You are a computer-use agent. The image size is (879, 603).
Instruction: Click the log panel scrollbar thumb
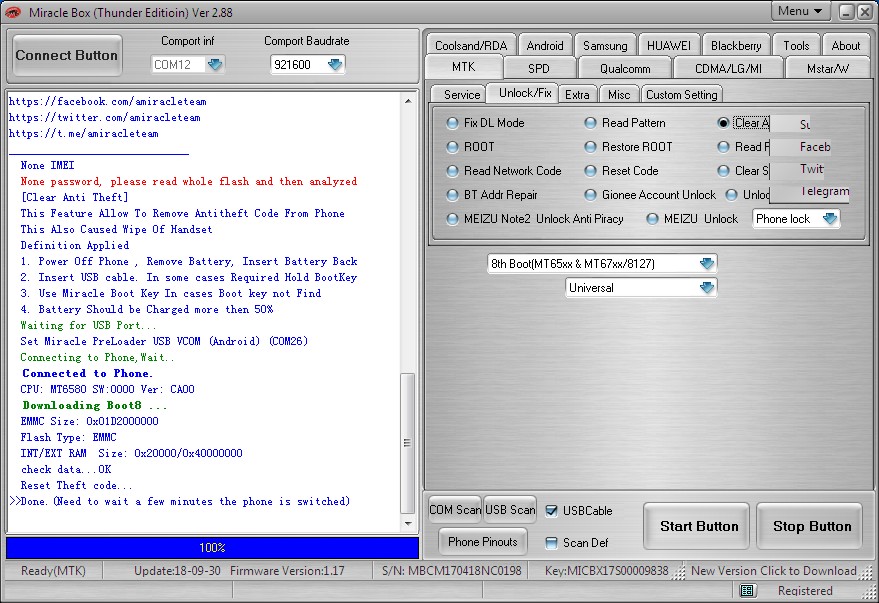(x=408, y=443)
